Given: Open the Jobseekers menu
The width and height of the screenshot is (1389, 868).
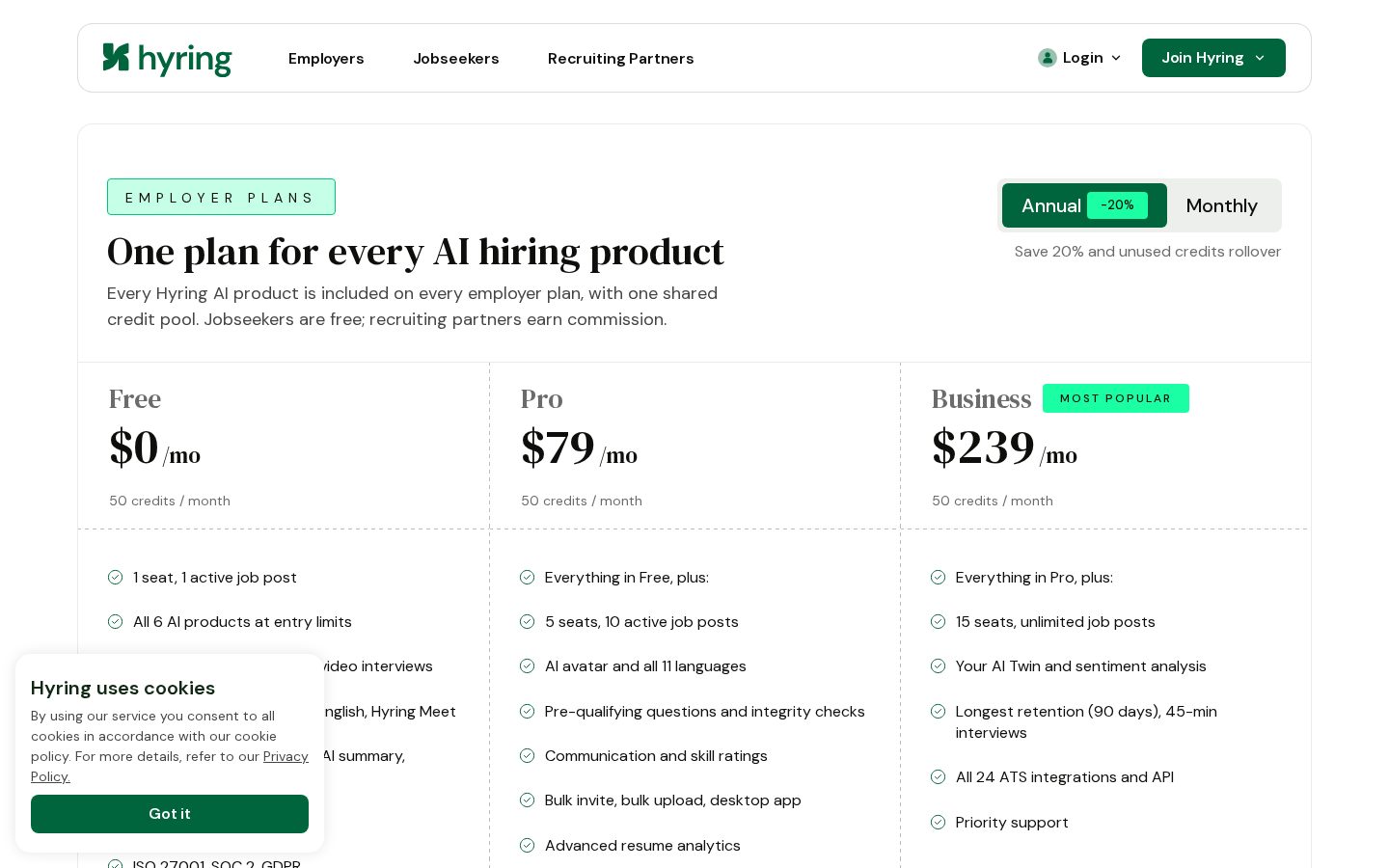Looking at the screenshot, I should click(456, 59).
